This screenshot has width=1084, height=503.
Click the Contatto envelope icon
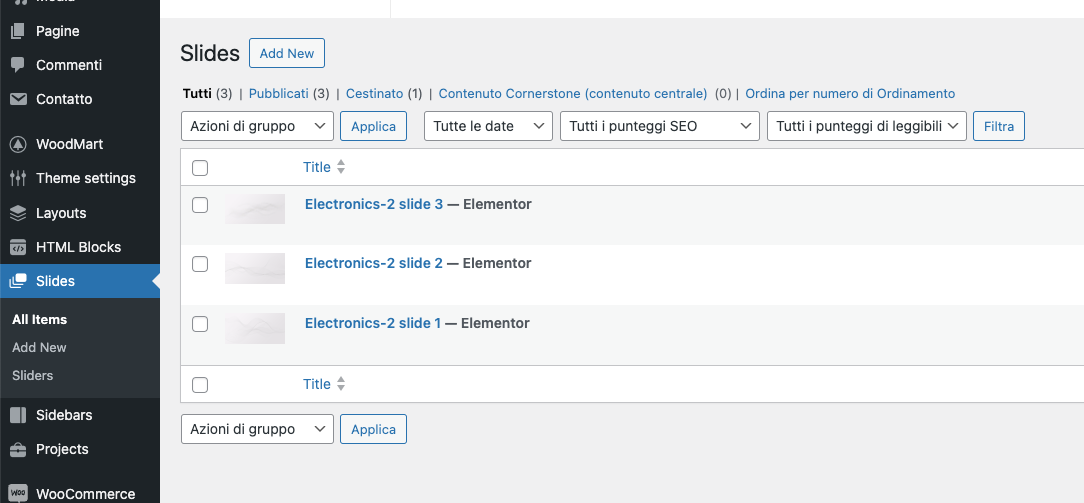coord(18,99)
